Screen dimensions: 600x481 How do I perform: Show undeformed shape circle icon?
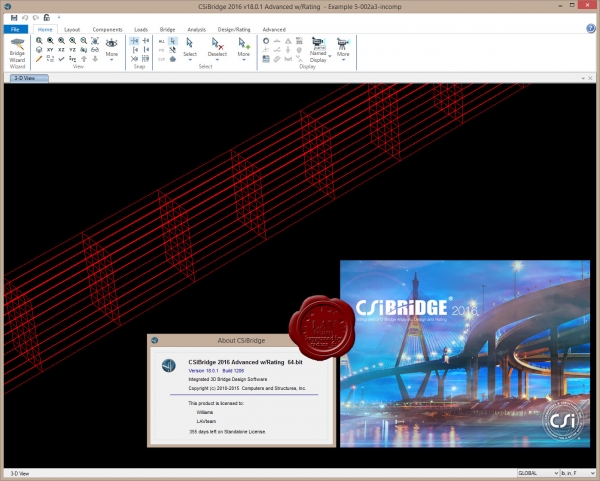[266, 41]
